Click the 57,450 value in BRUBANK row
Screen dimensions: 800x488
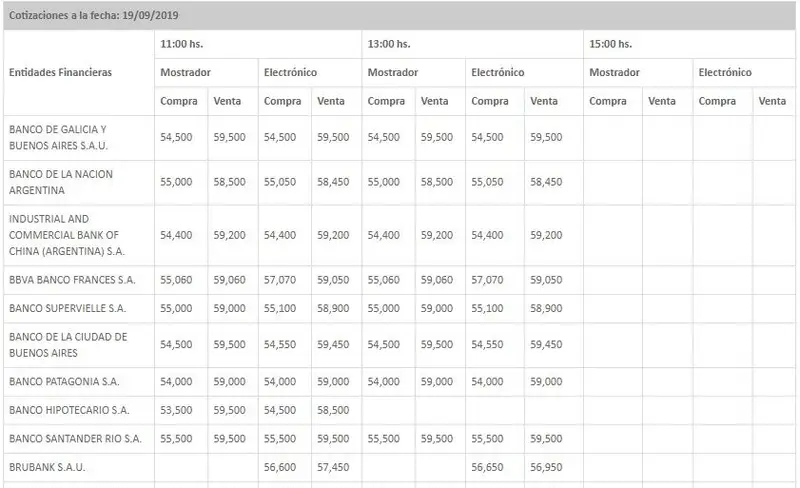pyautogui.click(x=333, y=466)
